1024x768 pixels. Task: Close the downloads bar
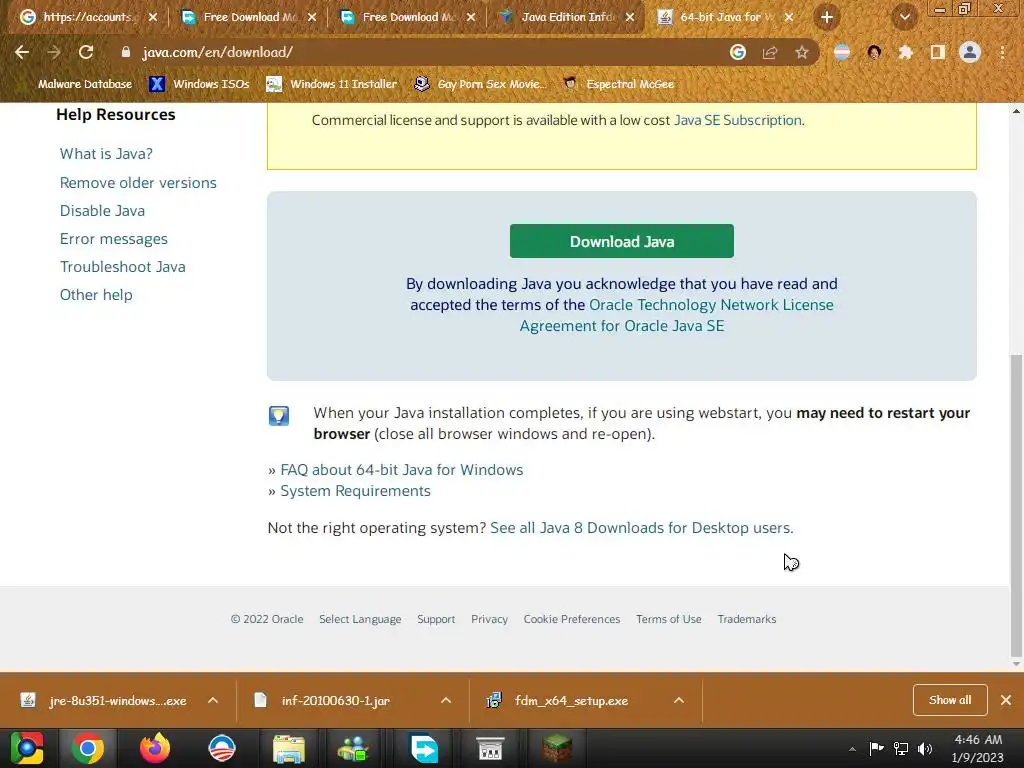click(x=1006, y=700)
